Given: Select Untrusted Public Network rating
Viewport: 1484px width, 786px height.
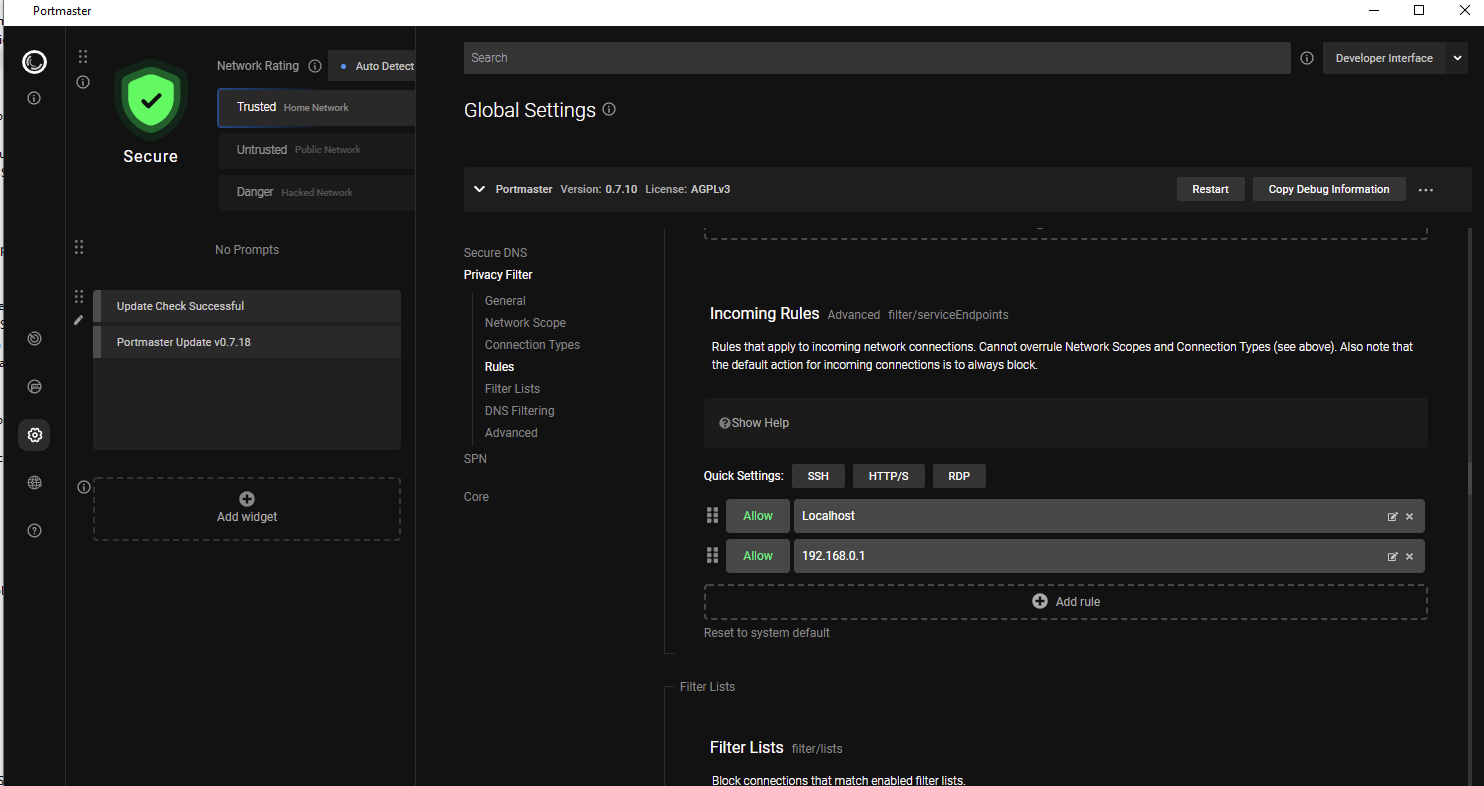Looking at the screenshot, I should [x=316, y=149].
